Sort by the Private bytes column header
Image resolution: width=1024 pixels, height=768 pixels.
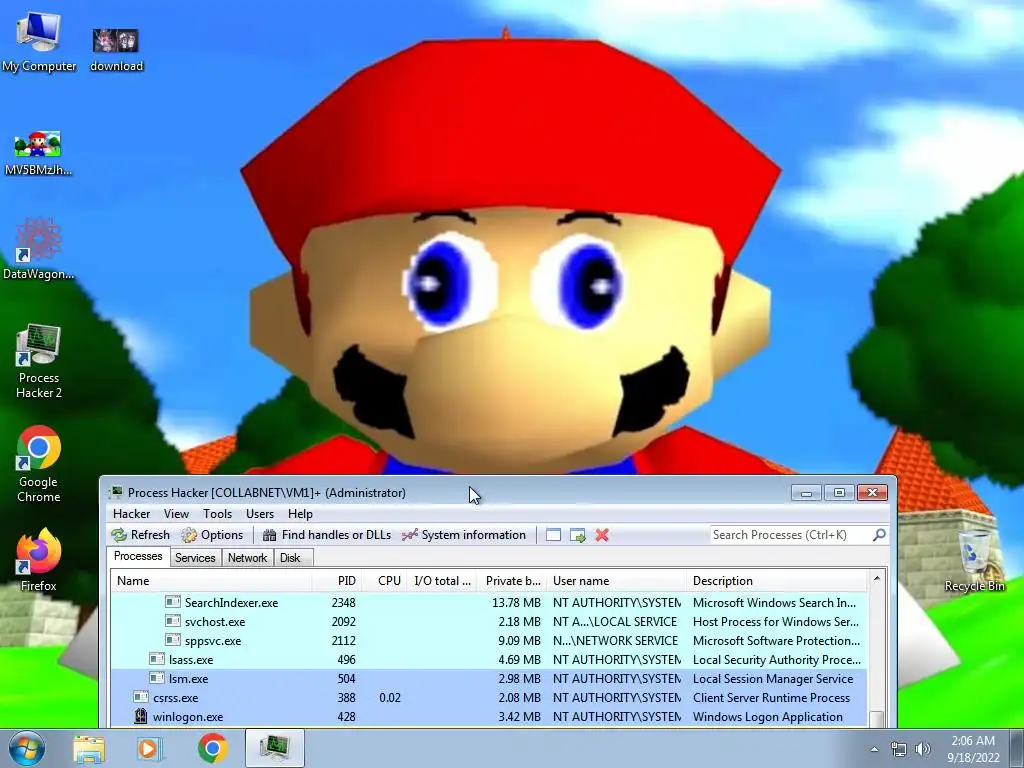tap(513, 581)
